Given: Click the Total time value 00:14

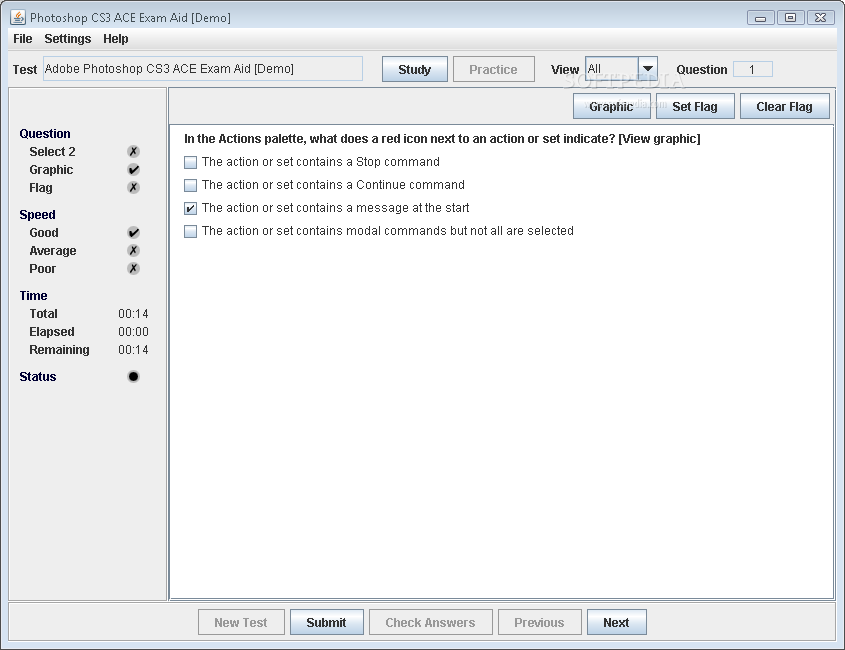Looking at the screenshot, I should [x=133, y=314].
